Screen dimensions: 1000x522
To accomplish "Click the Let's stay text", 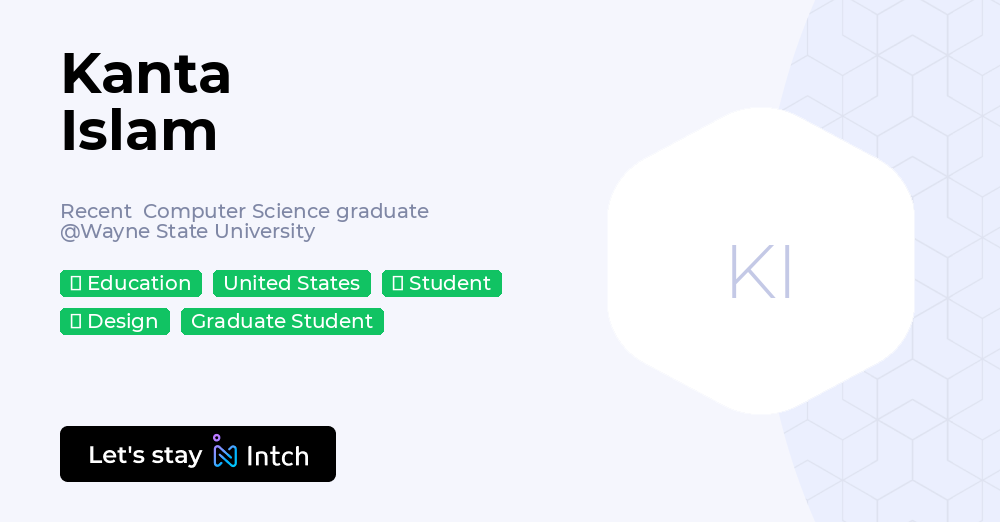I will [145, 455].
